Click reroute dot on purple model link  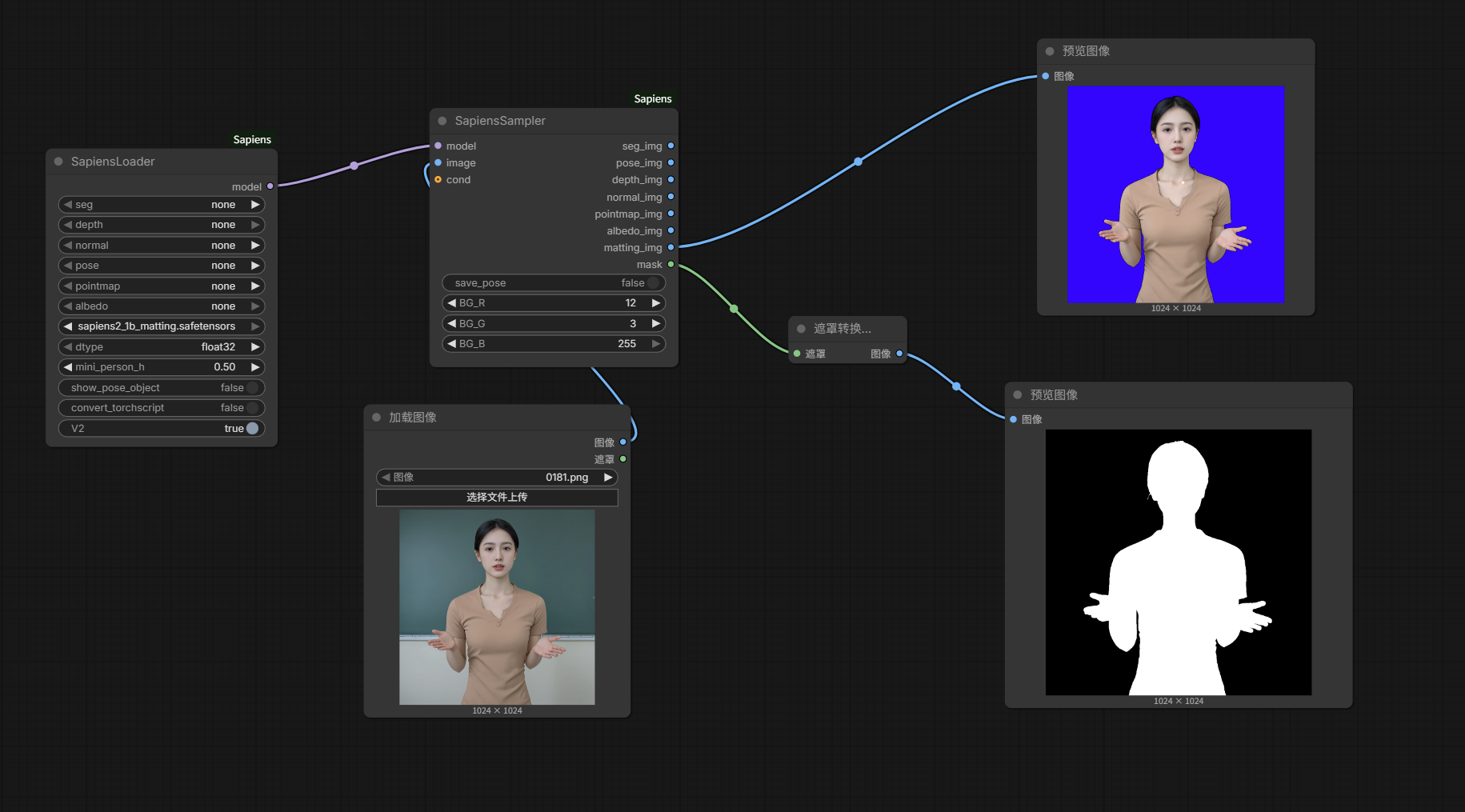tap(354, 166)
